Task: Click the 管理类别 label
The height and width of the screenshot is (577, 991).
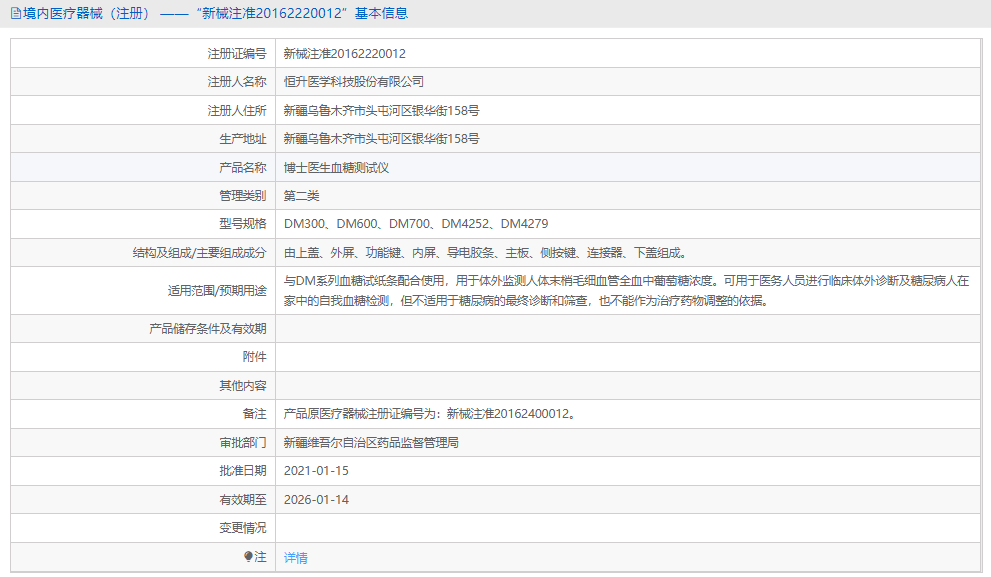Action: (x=243, y=195)
